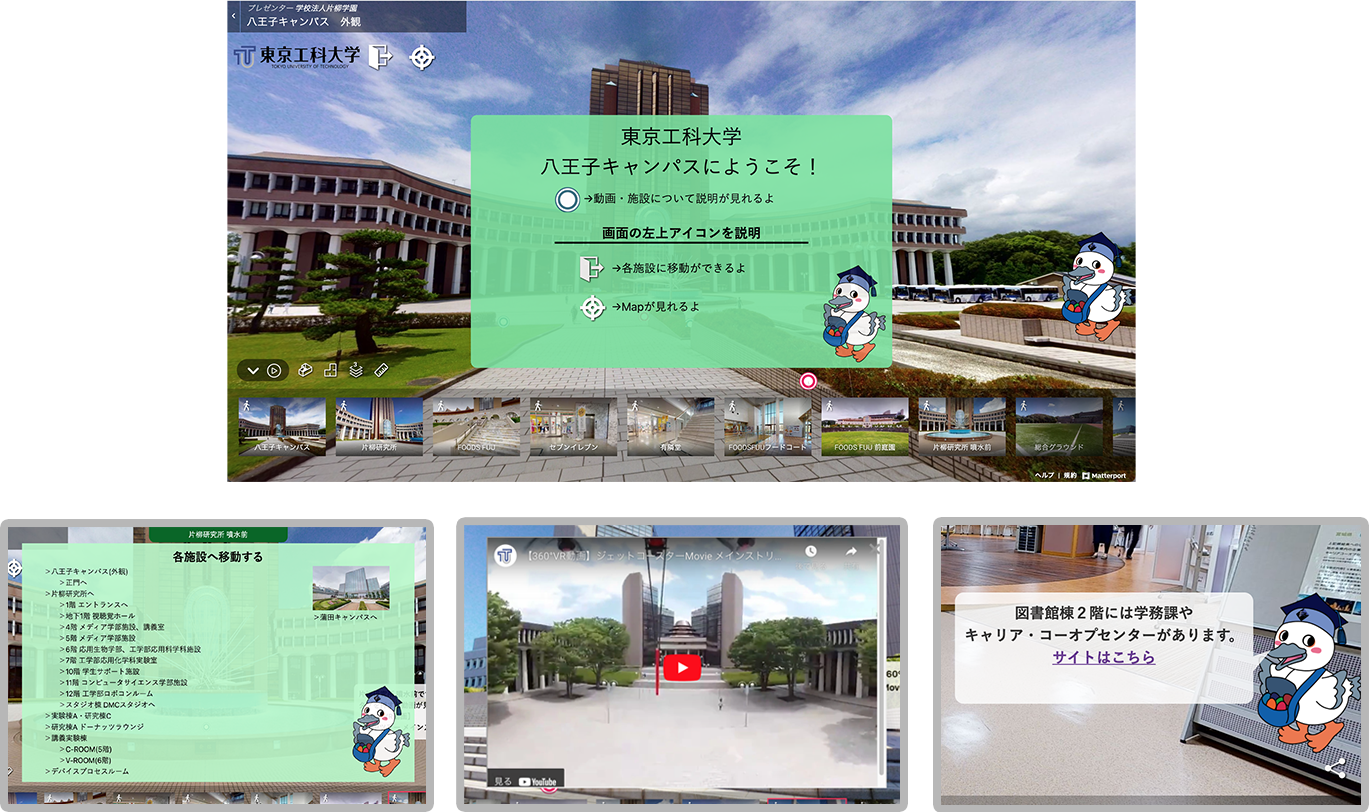Click the ヘルプ link
This screenshot has height=812, width=1369.
[1044, 475]
